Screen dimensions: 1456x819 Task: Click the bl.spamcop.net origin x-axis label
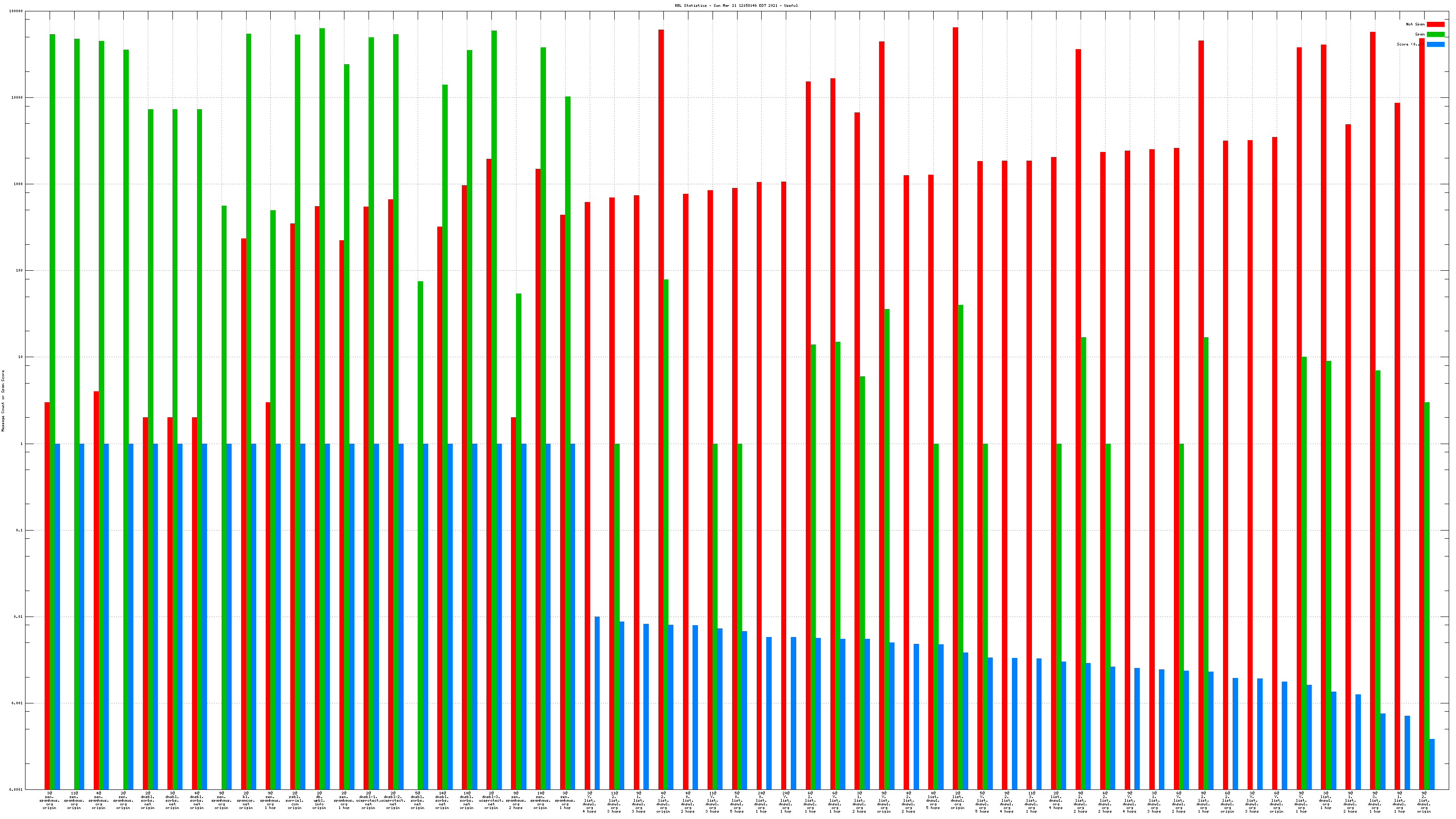246,800
